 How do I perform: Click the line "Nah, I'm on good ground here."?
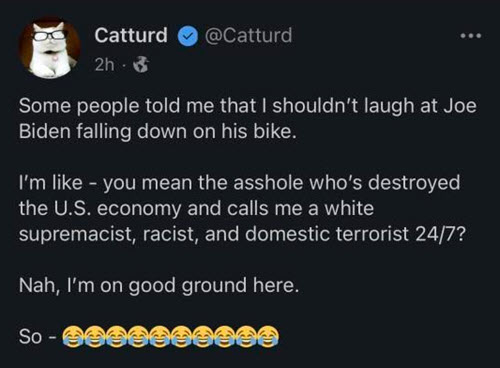pos(159,286)
